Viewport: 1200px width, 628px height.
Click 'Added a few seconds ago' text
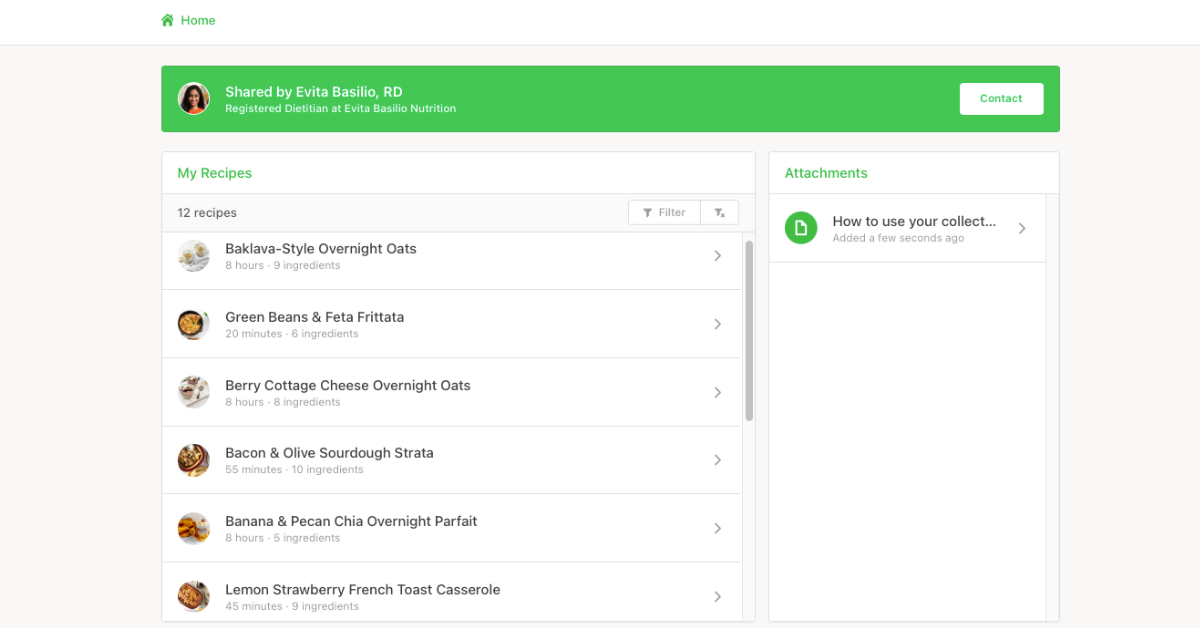pos(898,238)
